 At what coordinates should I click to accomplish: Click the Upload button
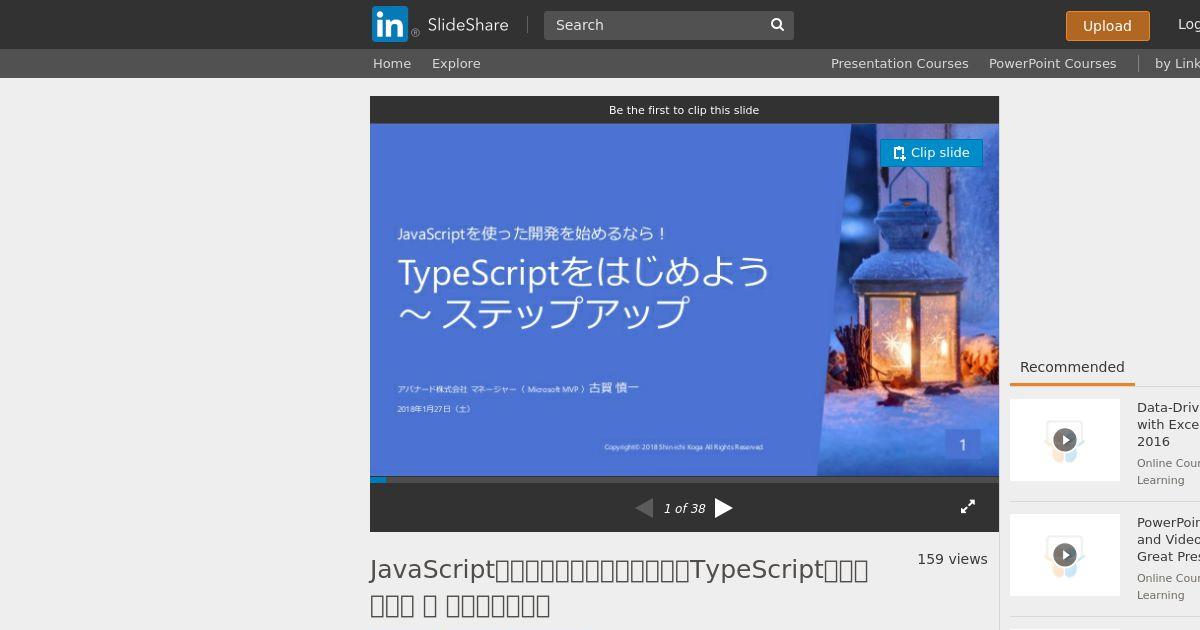1107,26
